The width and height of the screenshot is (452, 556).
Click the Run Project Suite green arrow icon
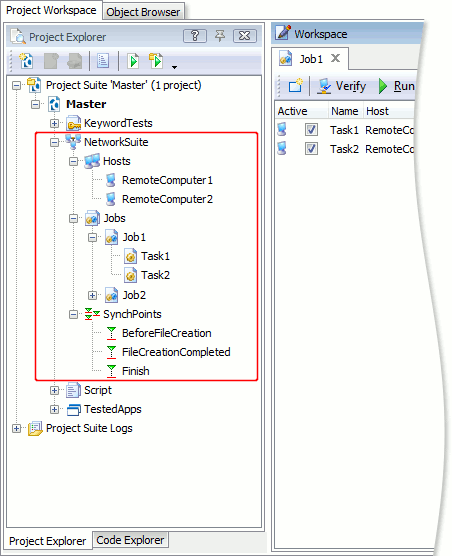tap(156, 61)
